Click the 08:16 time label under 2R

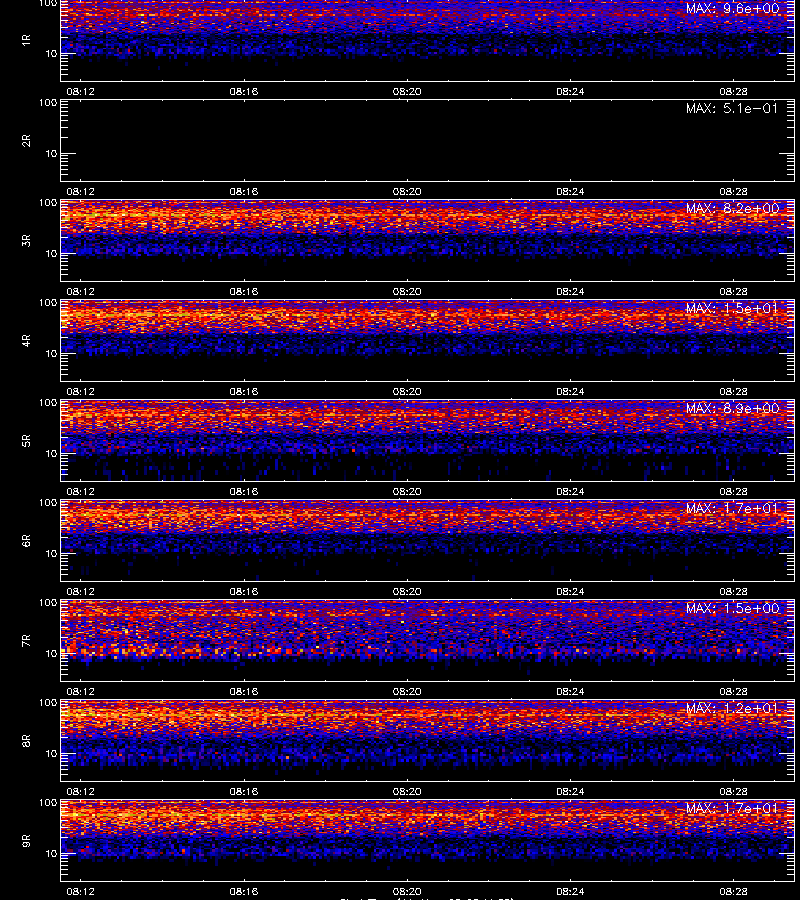coord(244,191)
